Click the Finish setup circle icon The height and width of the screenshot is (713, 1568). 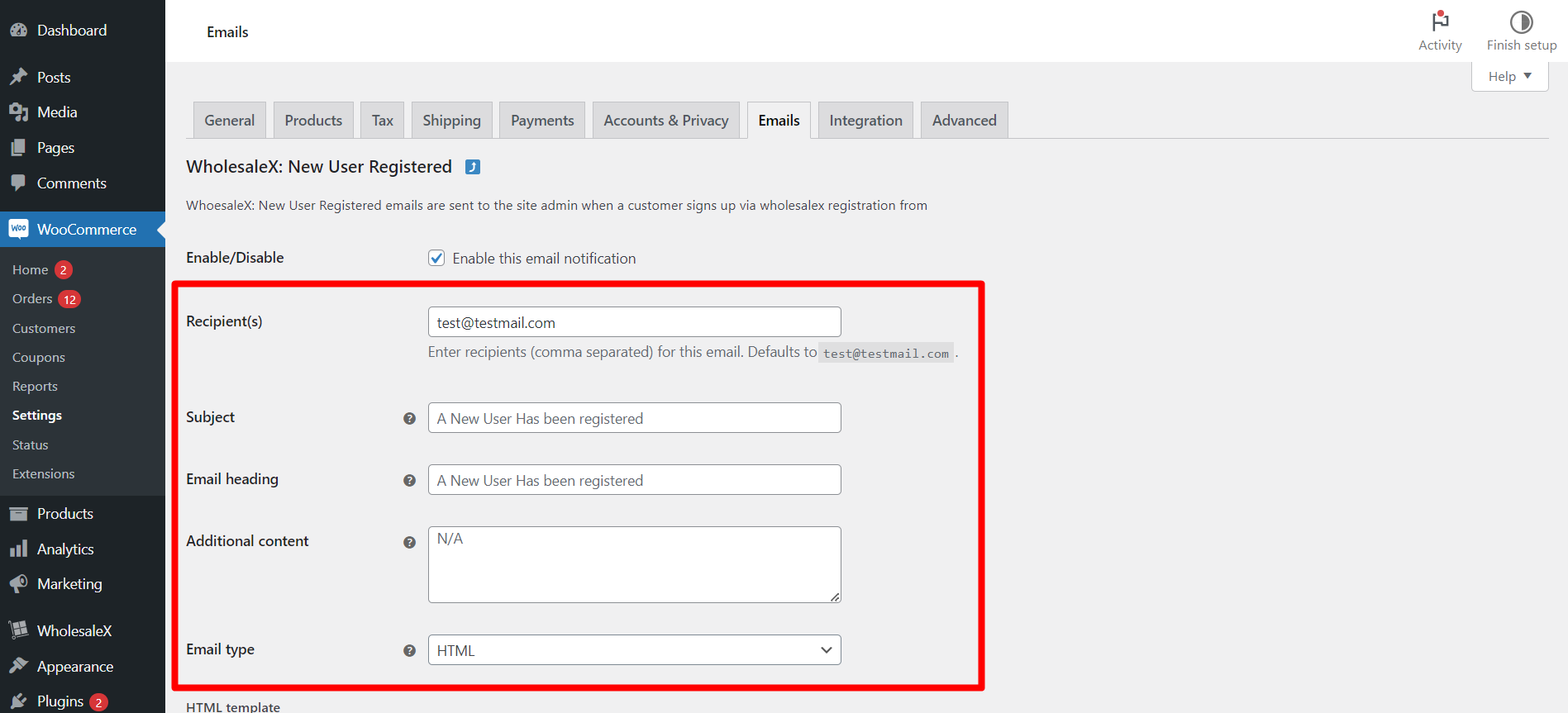[x=1521, y=21]
